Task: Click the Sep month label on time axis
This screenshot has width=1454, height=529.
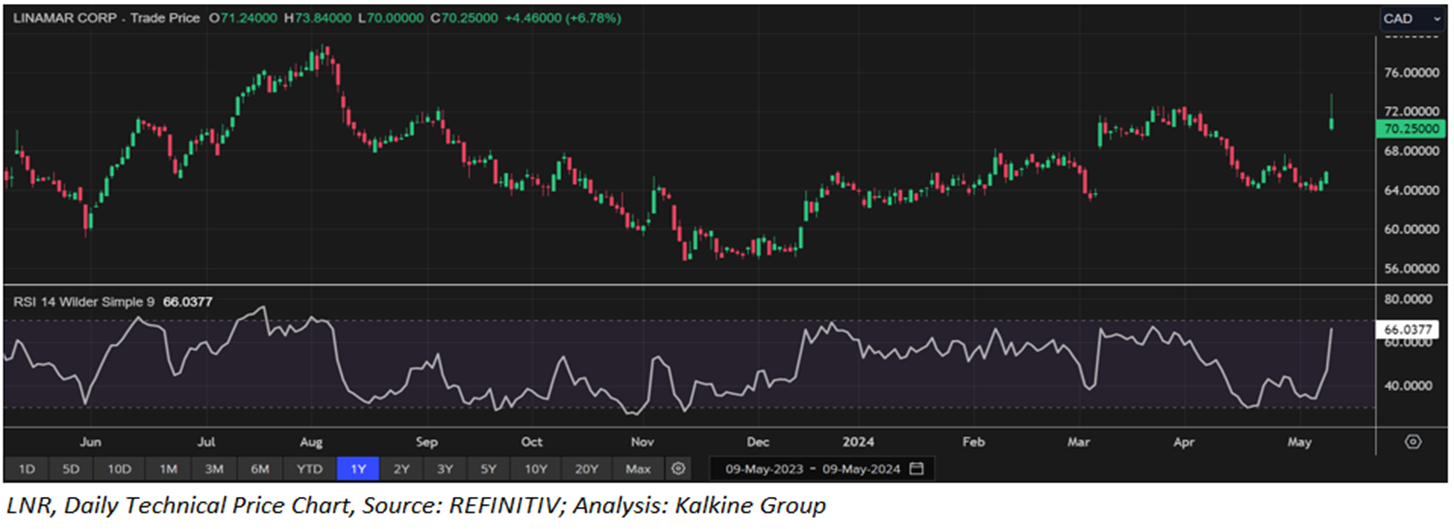Action: tap(427, 441)
